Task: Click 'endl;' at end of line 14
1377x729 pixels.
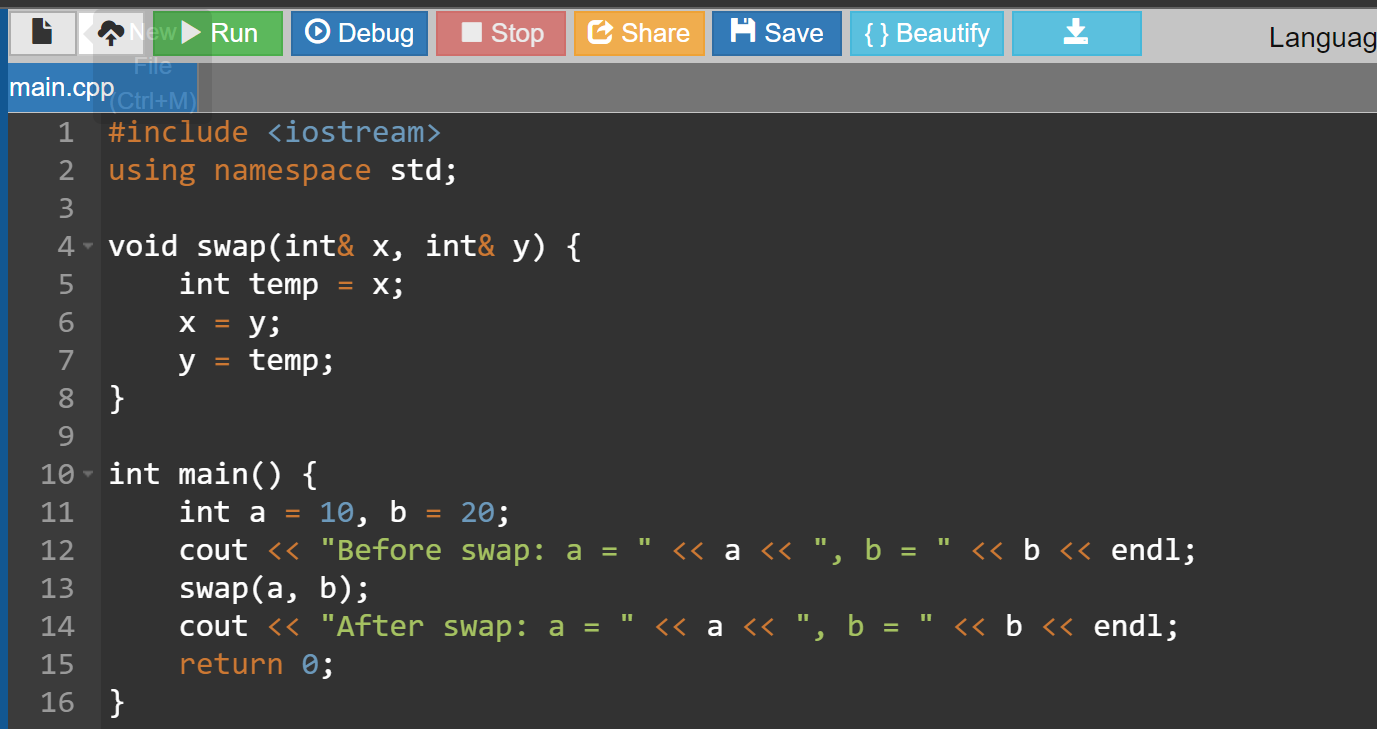Action: click(x=1136, y=626)
